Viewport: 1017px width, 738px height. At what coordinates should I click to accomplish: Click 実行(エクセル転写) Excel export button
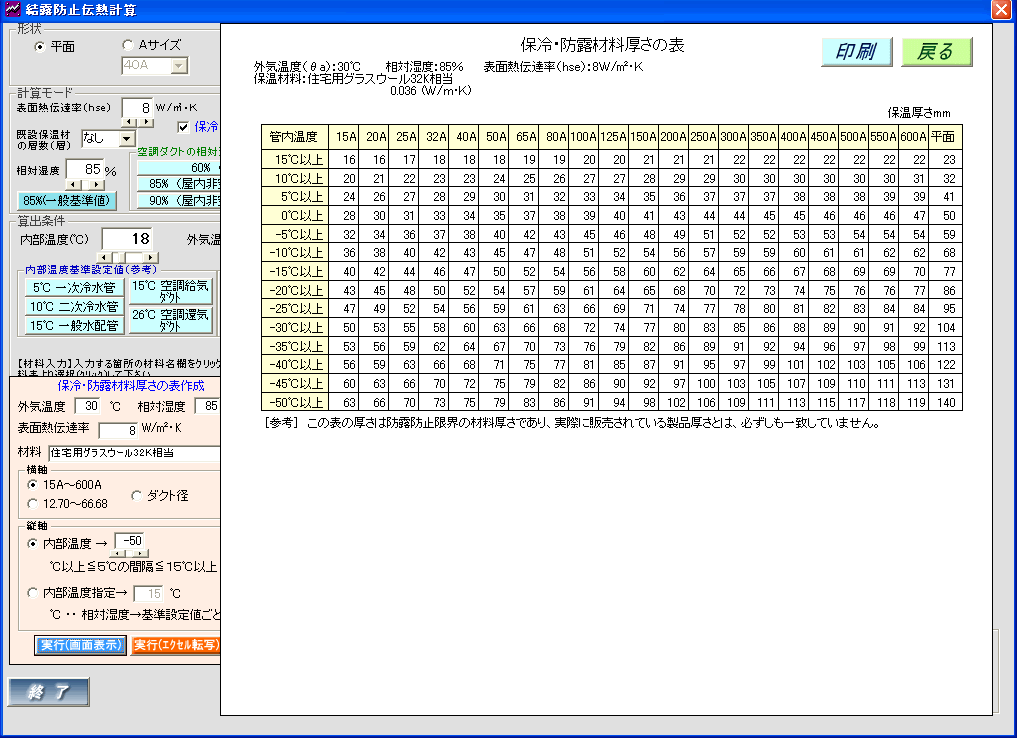176,645
